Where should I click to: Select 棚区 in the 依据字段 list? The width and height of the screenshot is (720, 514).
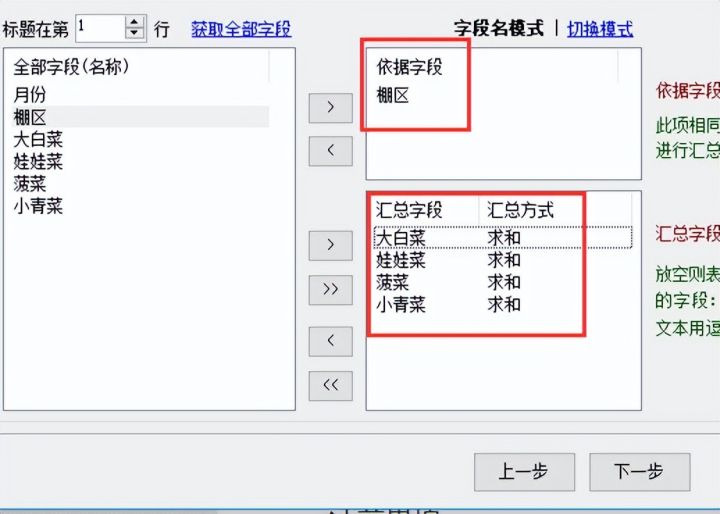coord(393,96)
